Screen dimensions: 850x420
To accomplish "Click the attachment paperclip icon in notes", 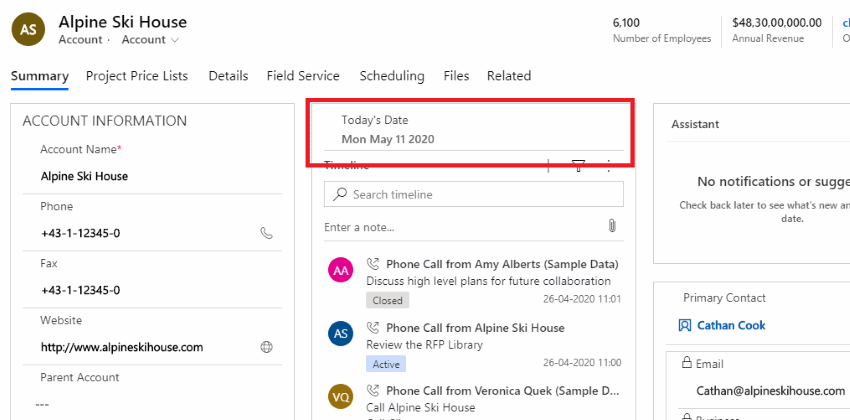I will click(612, 226).
